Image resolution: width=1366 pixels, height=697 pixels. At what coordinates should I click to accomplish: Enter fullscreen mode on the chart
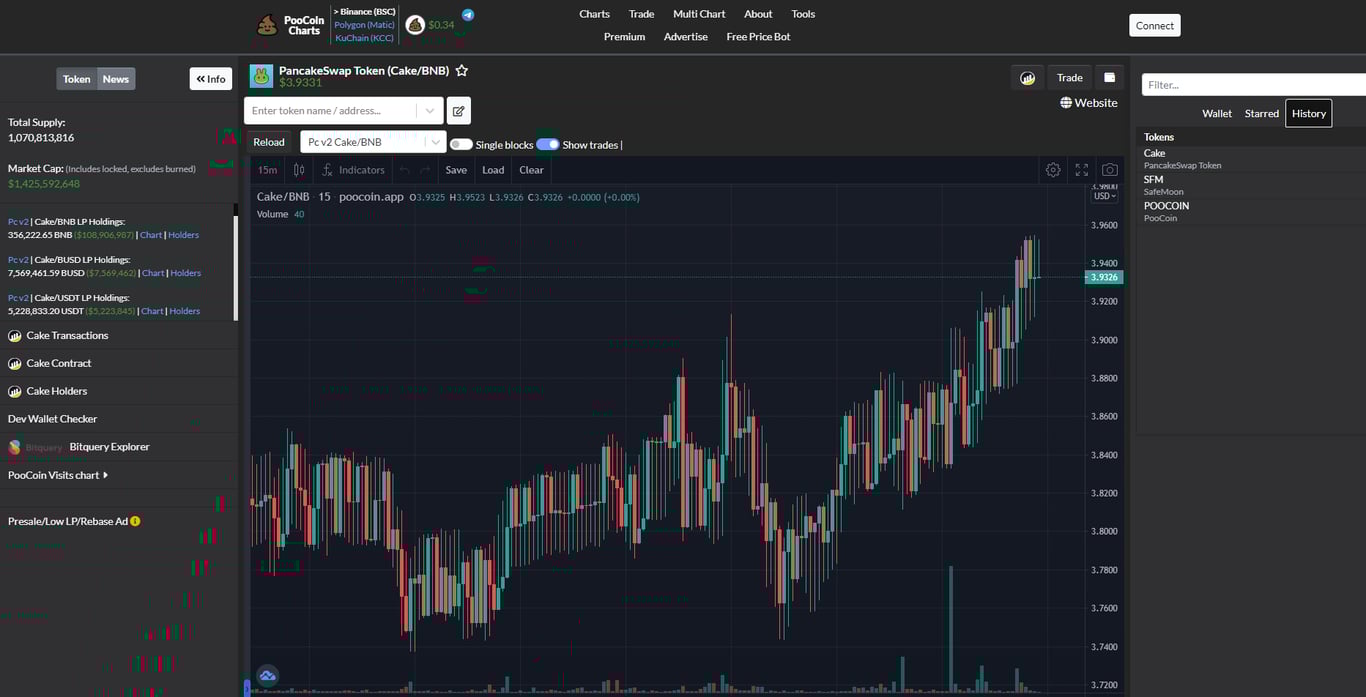pyautogui.click(x=1081, y=169)
